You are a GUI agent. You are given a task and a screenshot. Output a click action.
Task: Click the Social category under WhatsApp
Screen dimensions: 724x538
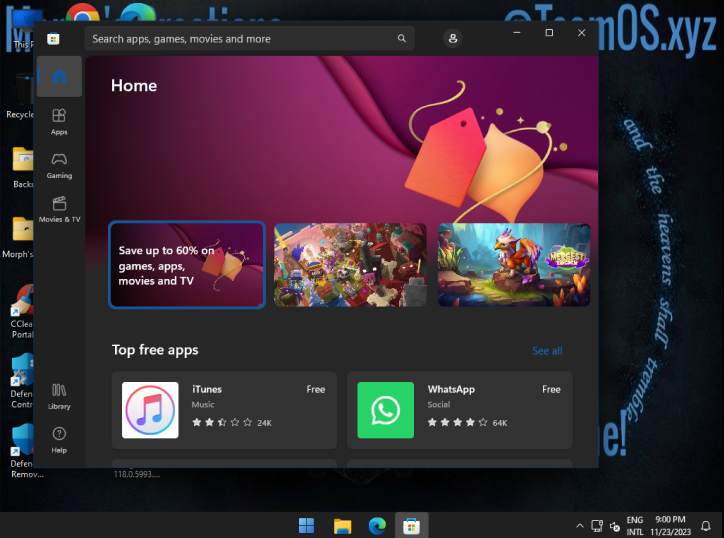click(x=439, y=405)
